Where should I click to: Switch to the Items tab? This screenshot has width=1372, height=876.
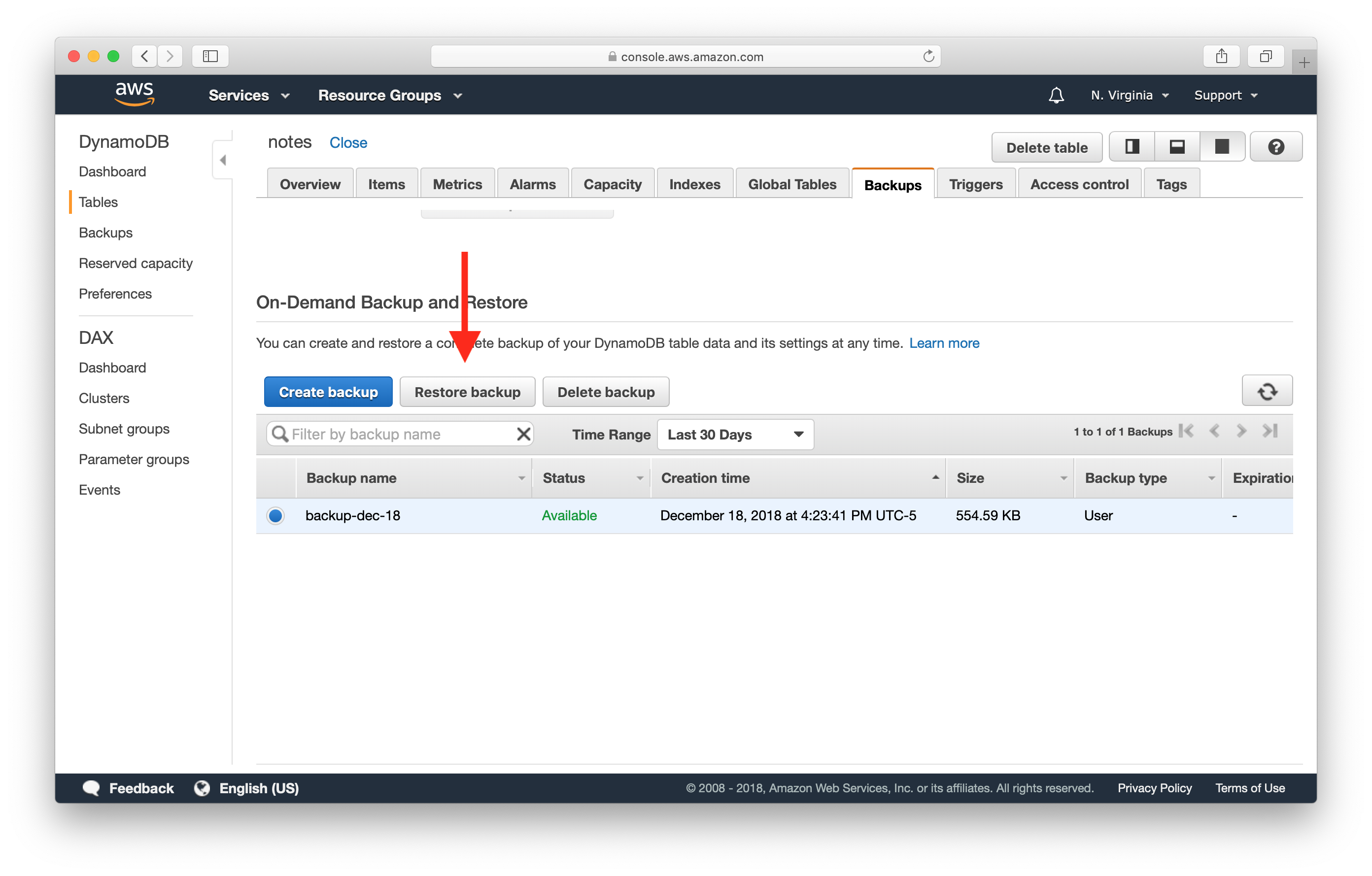pos(386,185)
